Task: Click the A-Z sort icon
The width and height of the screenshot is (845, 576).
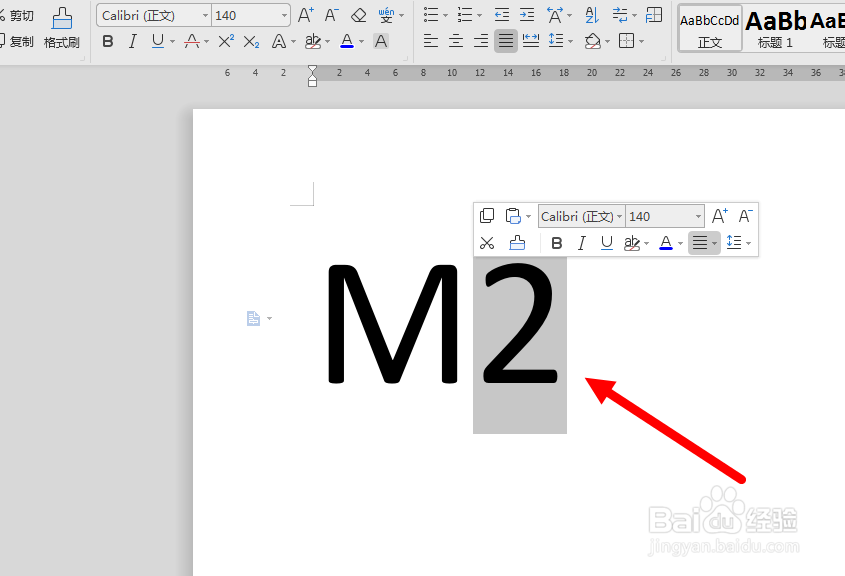Action: click(592, 15)
